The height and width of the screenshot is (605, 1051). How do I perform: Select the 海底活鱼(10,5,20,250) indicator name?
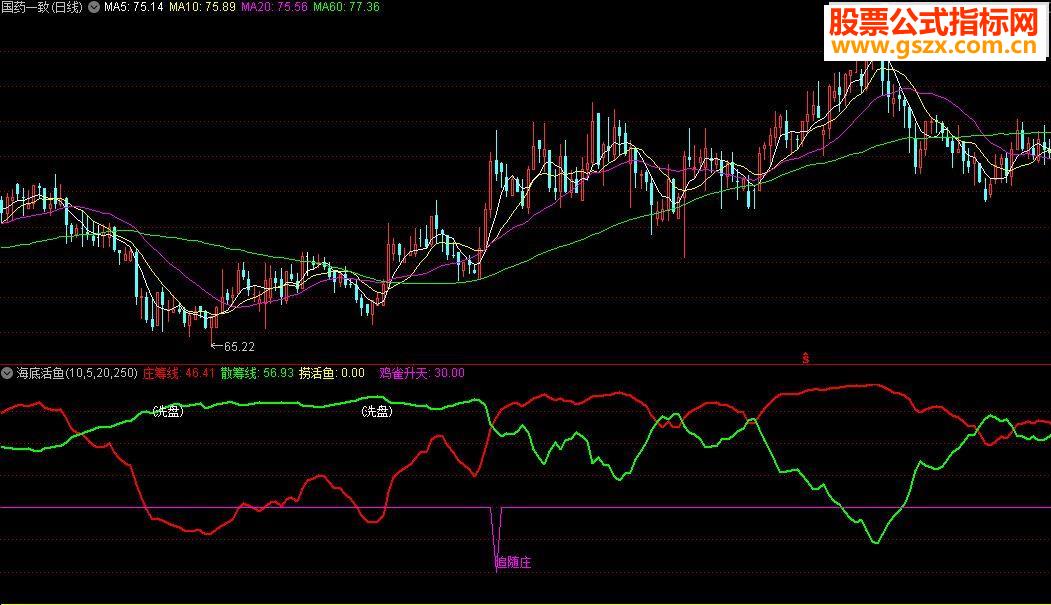(x=76, y=373)
